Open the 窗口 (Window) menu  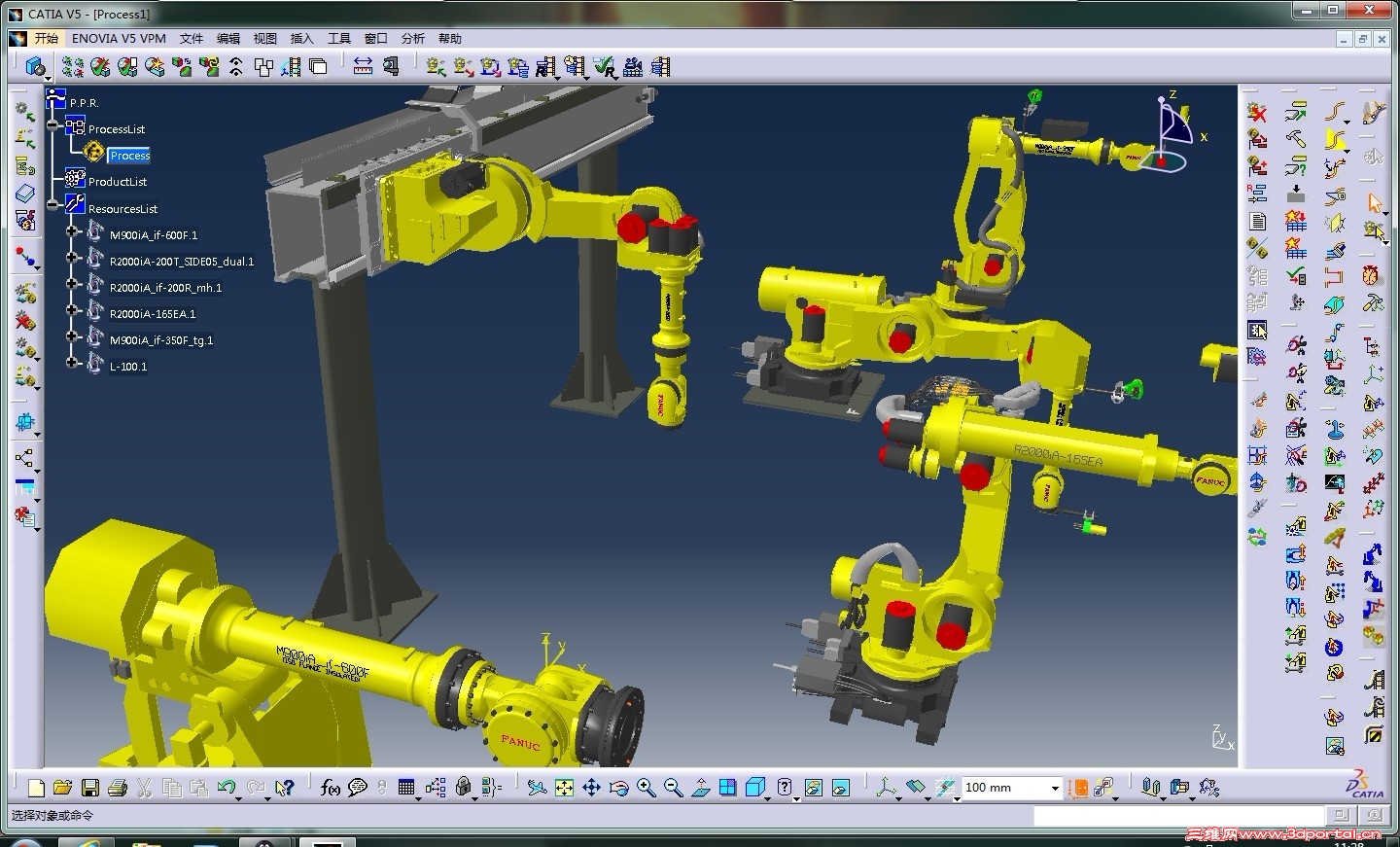tap(376, 39)
